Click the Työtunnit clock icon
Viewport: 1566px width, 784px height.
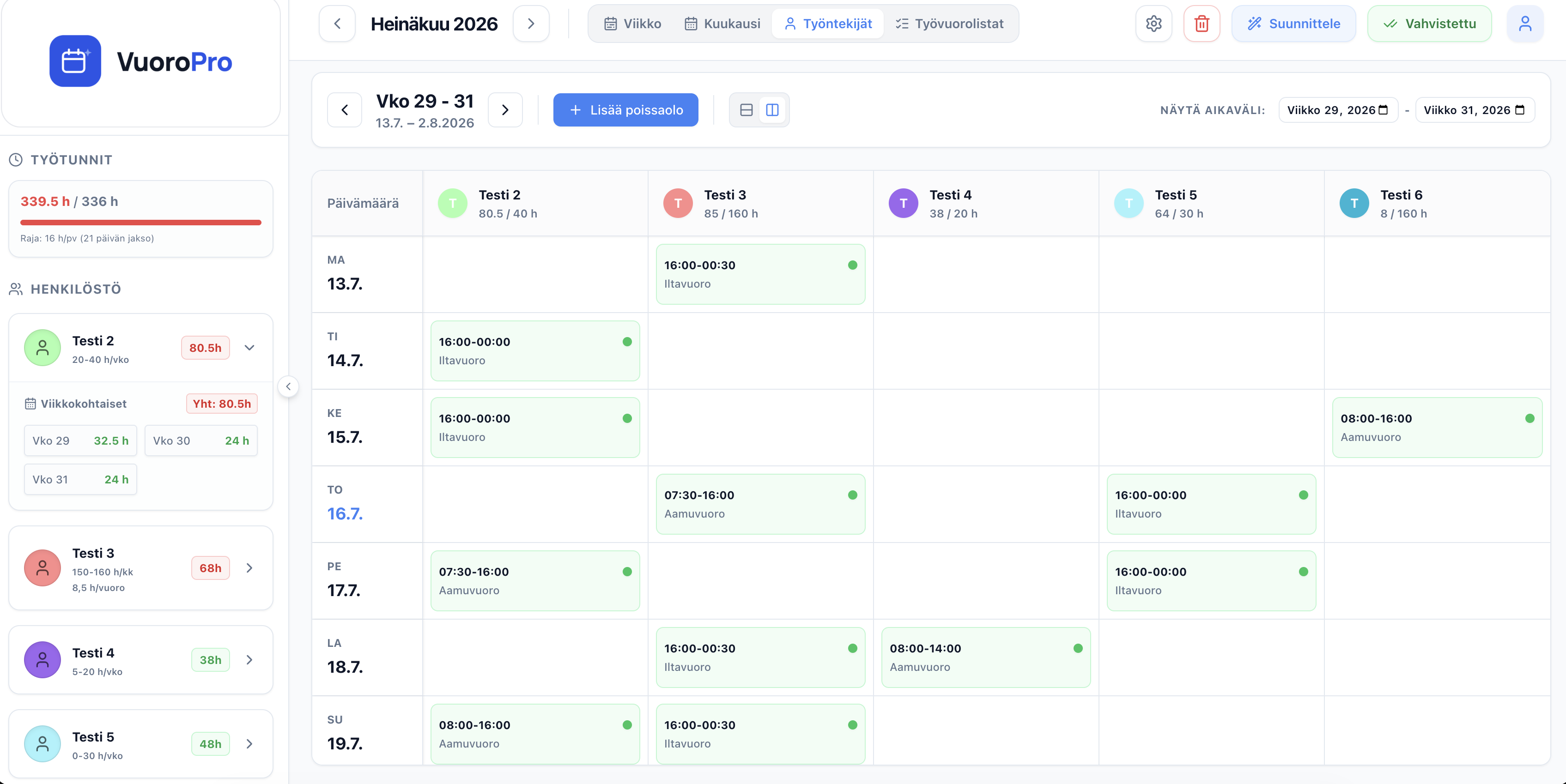pos(16,160)
